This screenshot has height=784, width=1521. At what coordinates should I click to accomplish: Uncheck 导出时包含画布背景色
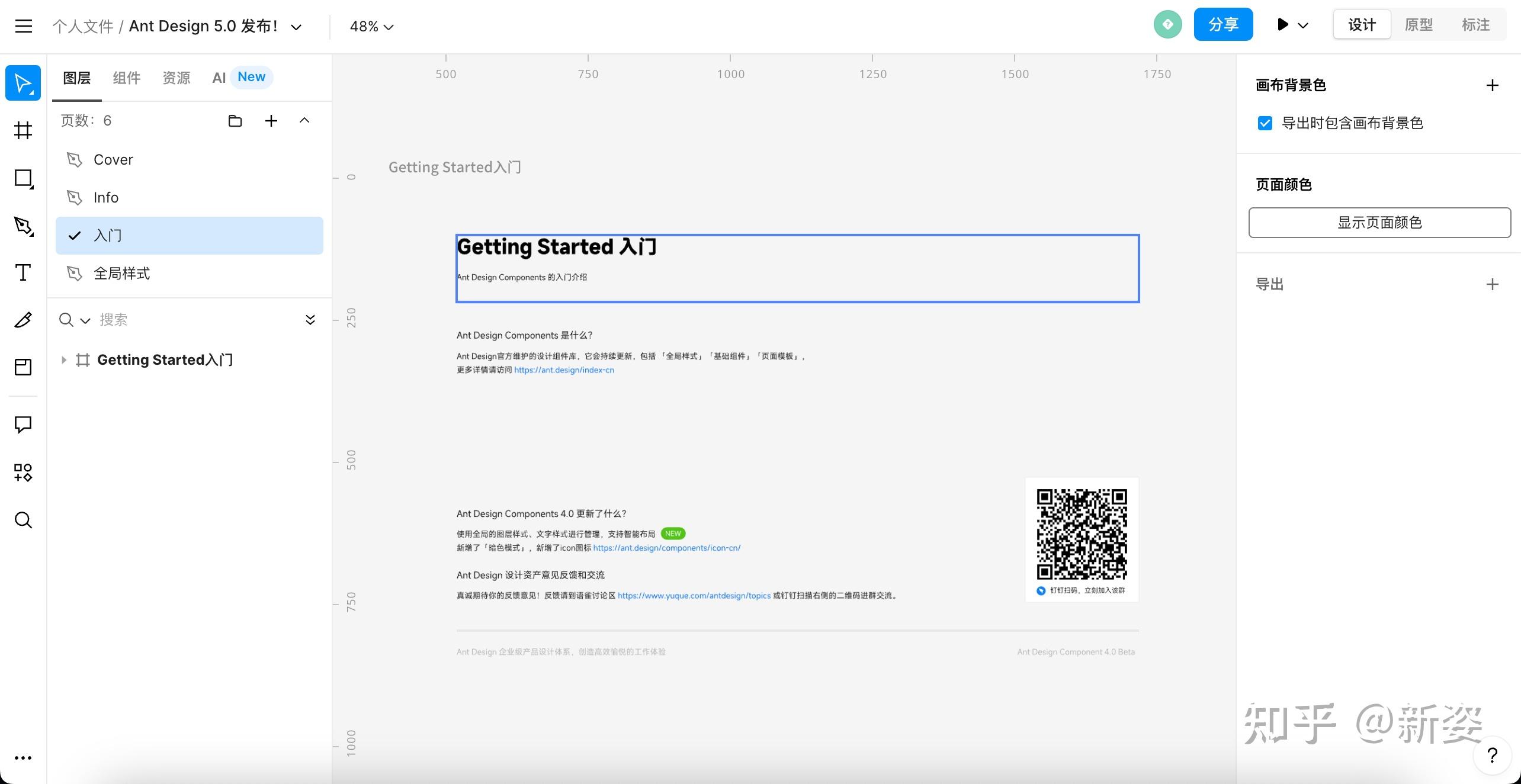pyautogui.click(x=1265, y=123)
